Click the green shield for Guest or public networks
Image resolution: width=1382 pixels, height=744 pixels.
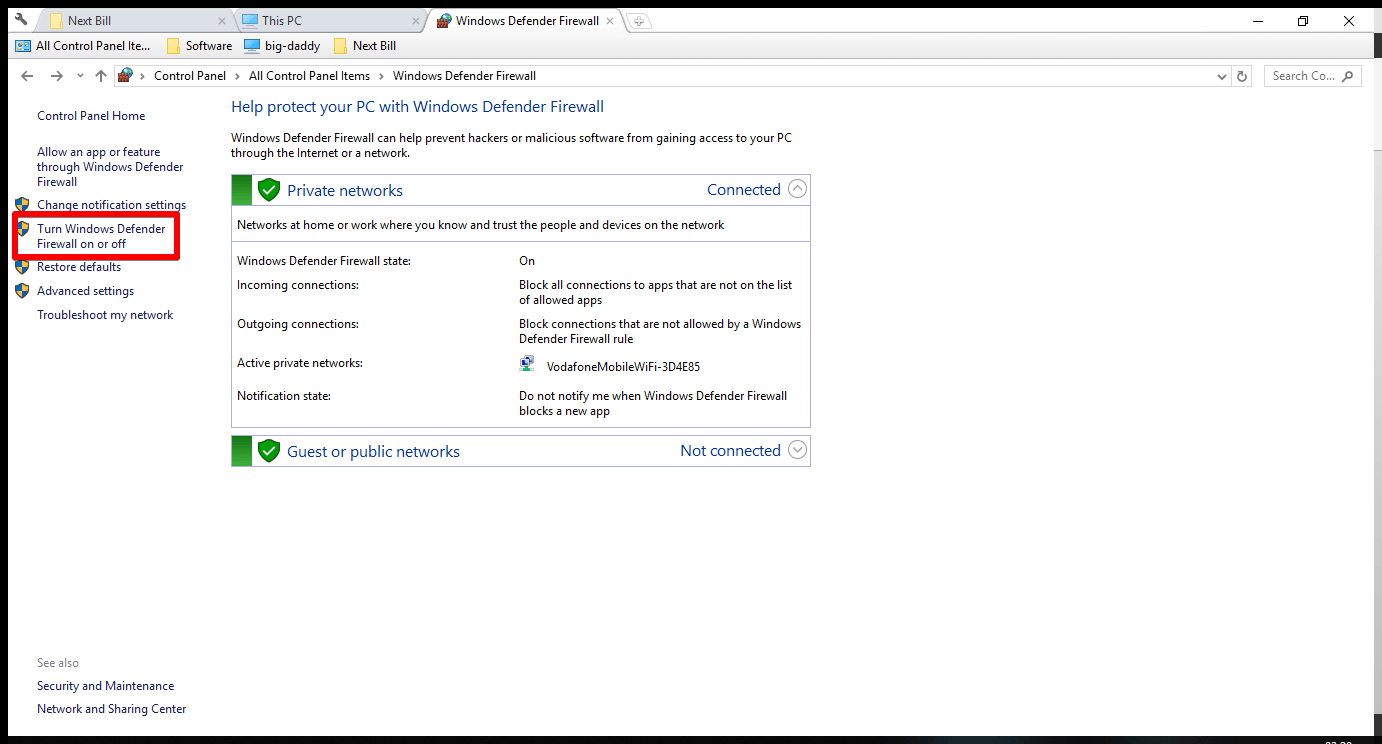[269, 450]
